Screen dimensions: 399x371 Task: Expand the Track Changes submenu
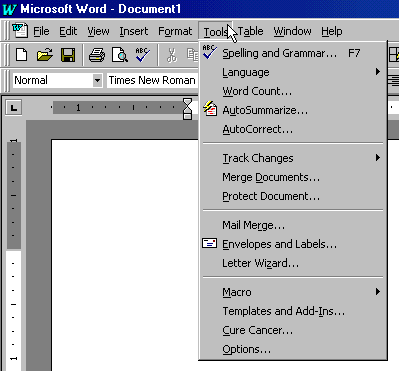point(293,158)
